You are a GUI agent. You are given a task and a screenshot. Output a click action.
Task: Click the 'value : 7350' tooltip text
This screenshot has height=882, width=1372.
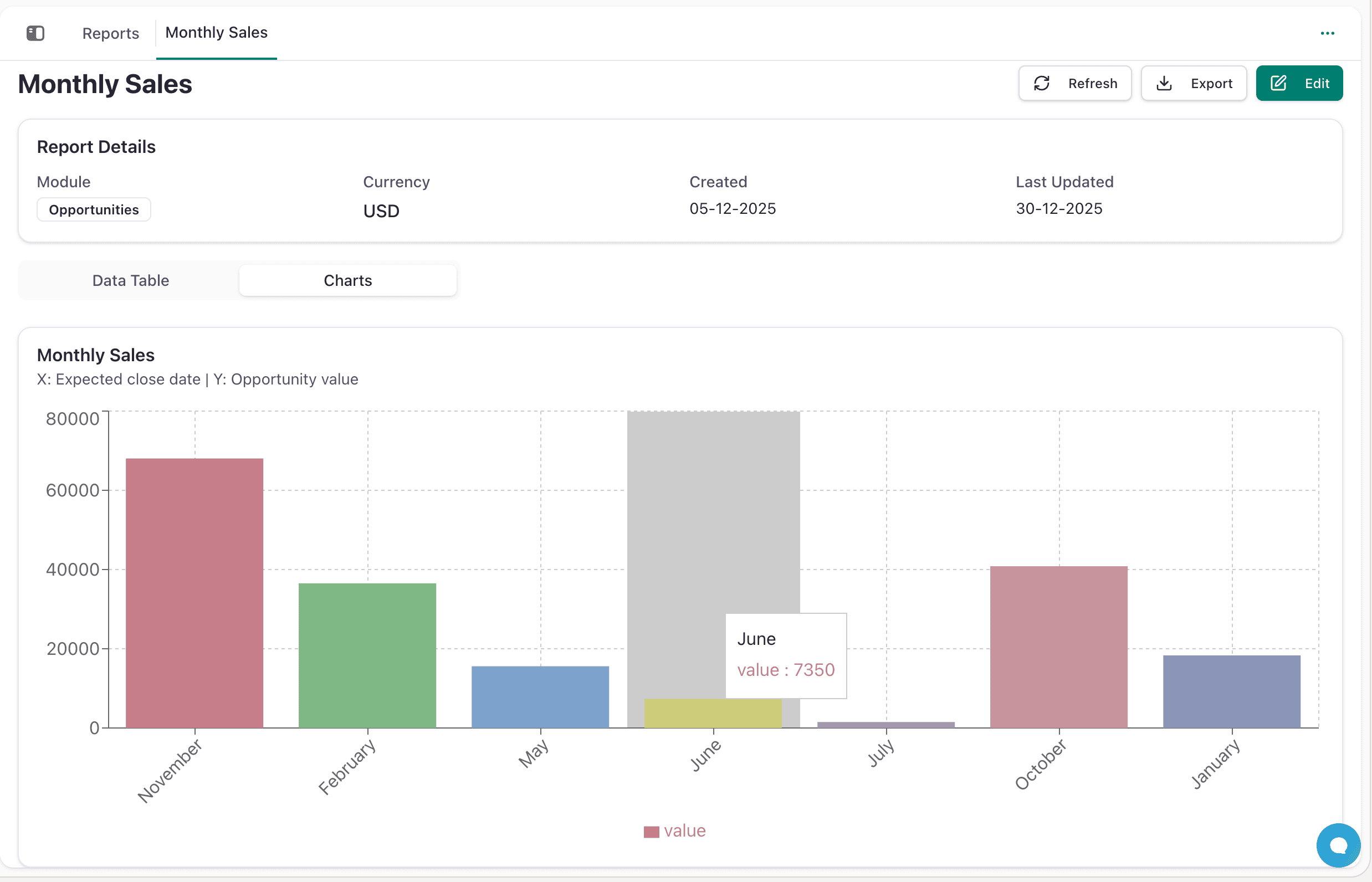785,669
